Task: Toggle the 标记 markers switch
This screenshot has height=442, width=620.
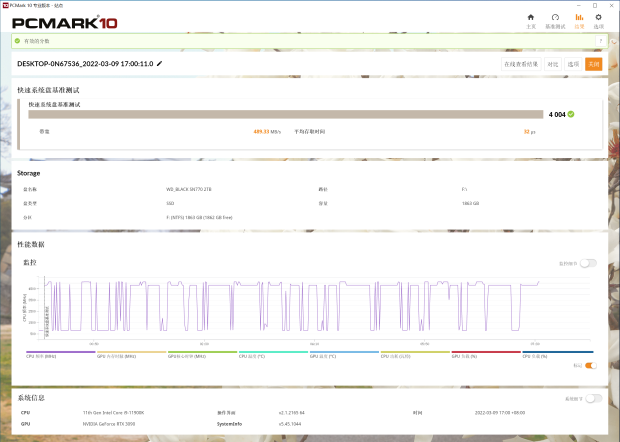Action: click(591, 365)
